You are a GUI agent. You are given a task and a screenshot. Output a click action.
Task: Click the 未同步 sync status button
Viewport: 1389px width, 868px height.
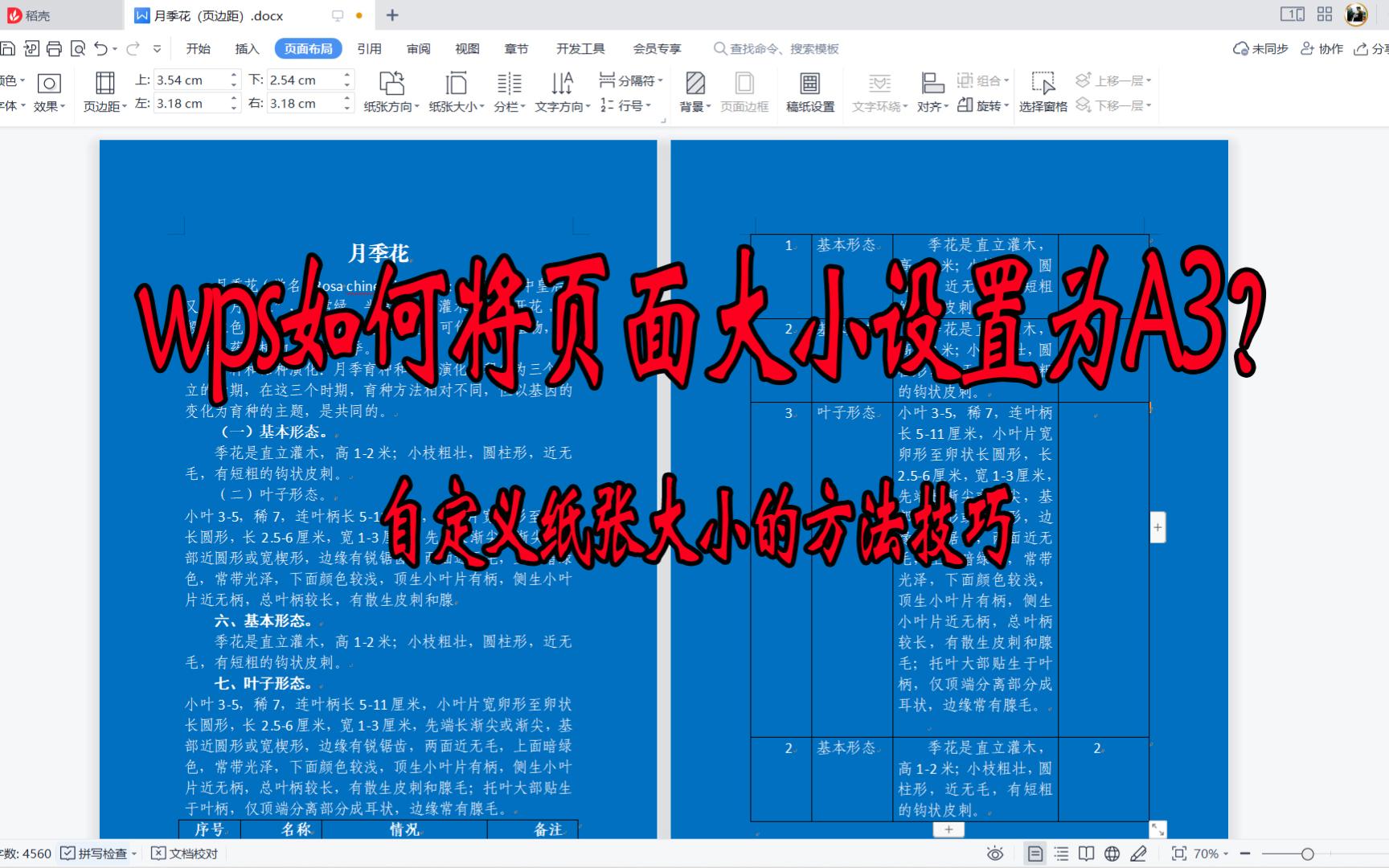1260,48
